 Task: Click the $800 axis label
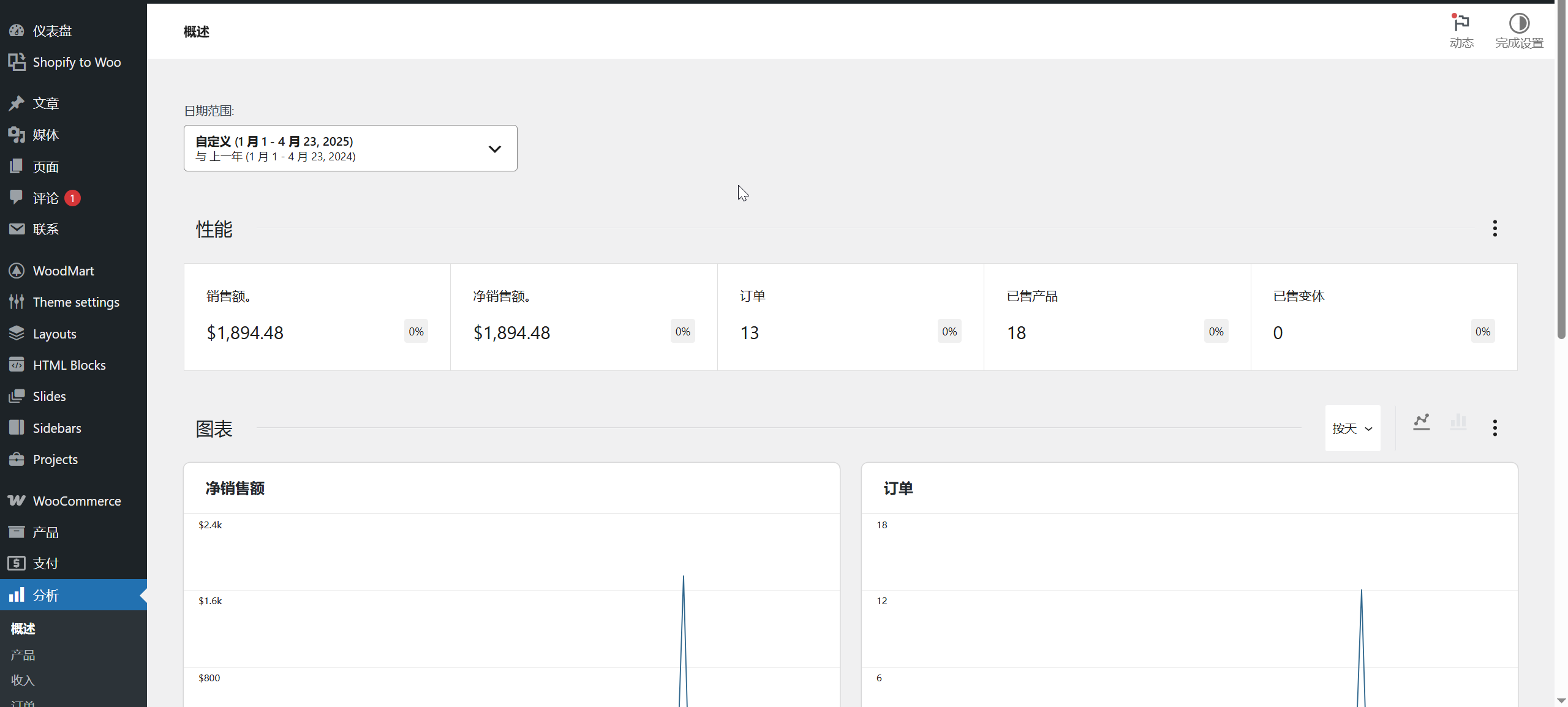[209, 678]
